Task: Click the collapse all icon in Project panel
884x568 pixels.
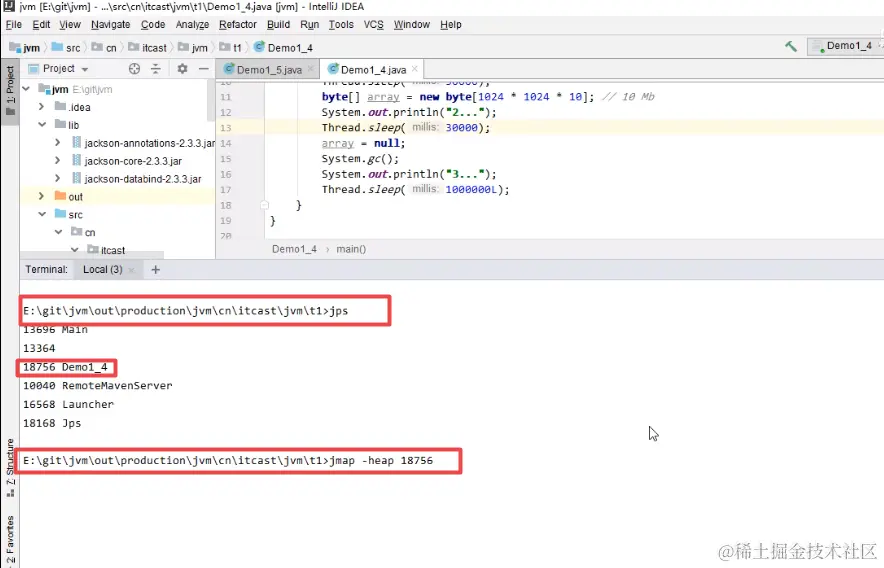Action: coord(156,69)
